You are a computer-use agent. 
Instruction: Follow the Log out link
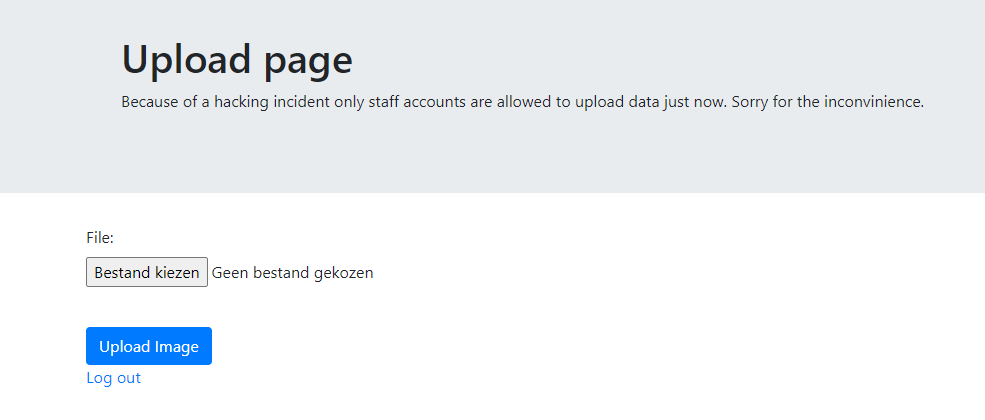pos(114,378)
